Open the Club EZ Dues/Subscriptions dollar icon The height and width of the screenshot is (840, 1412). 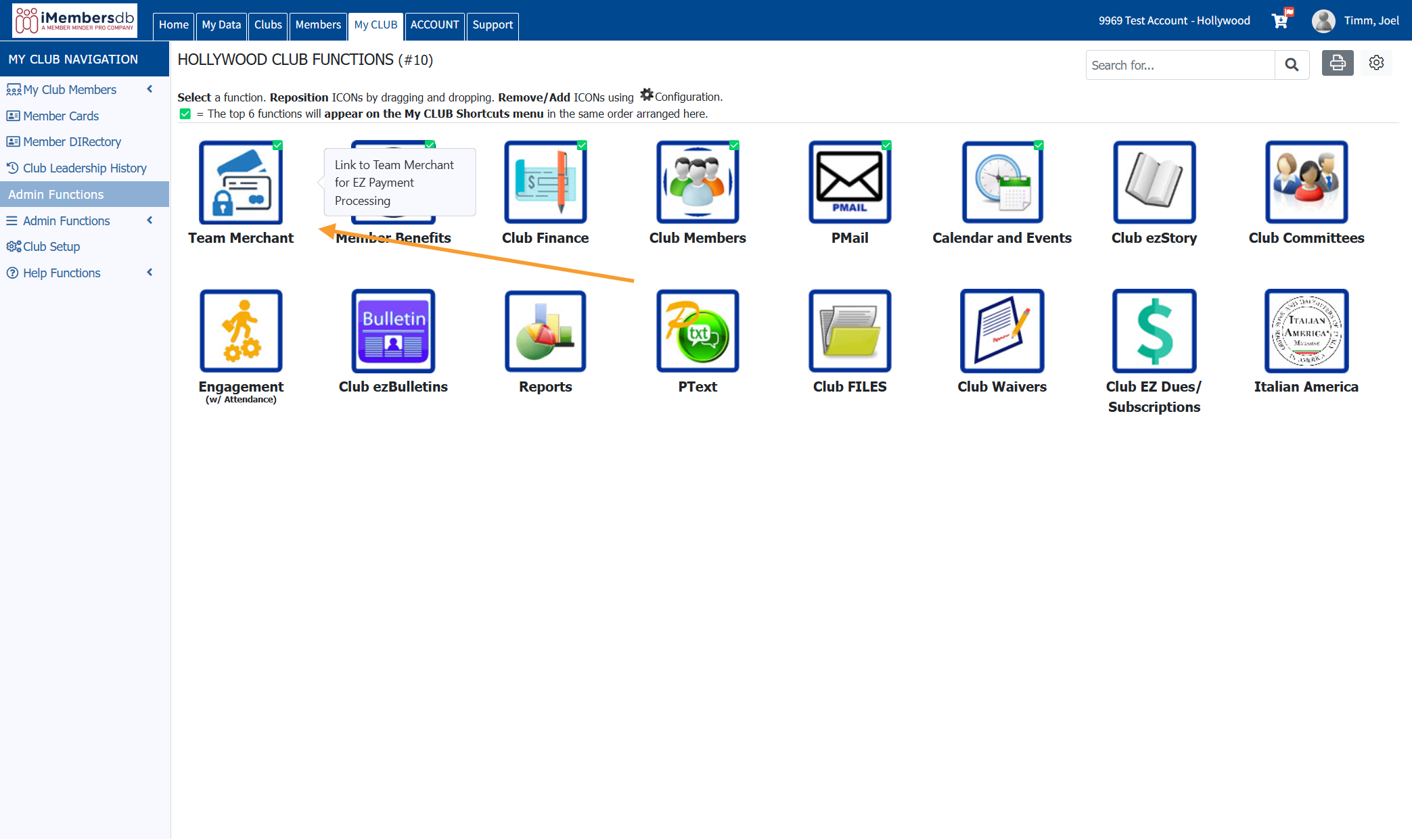1154,331
